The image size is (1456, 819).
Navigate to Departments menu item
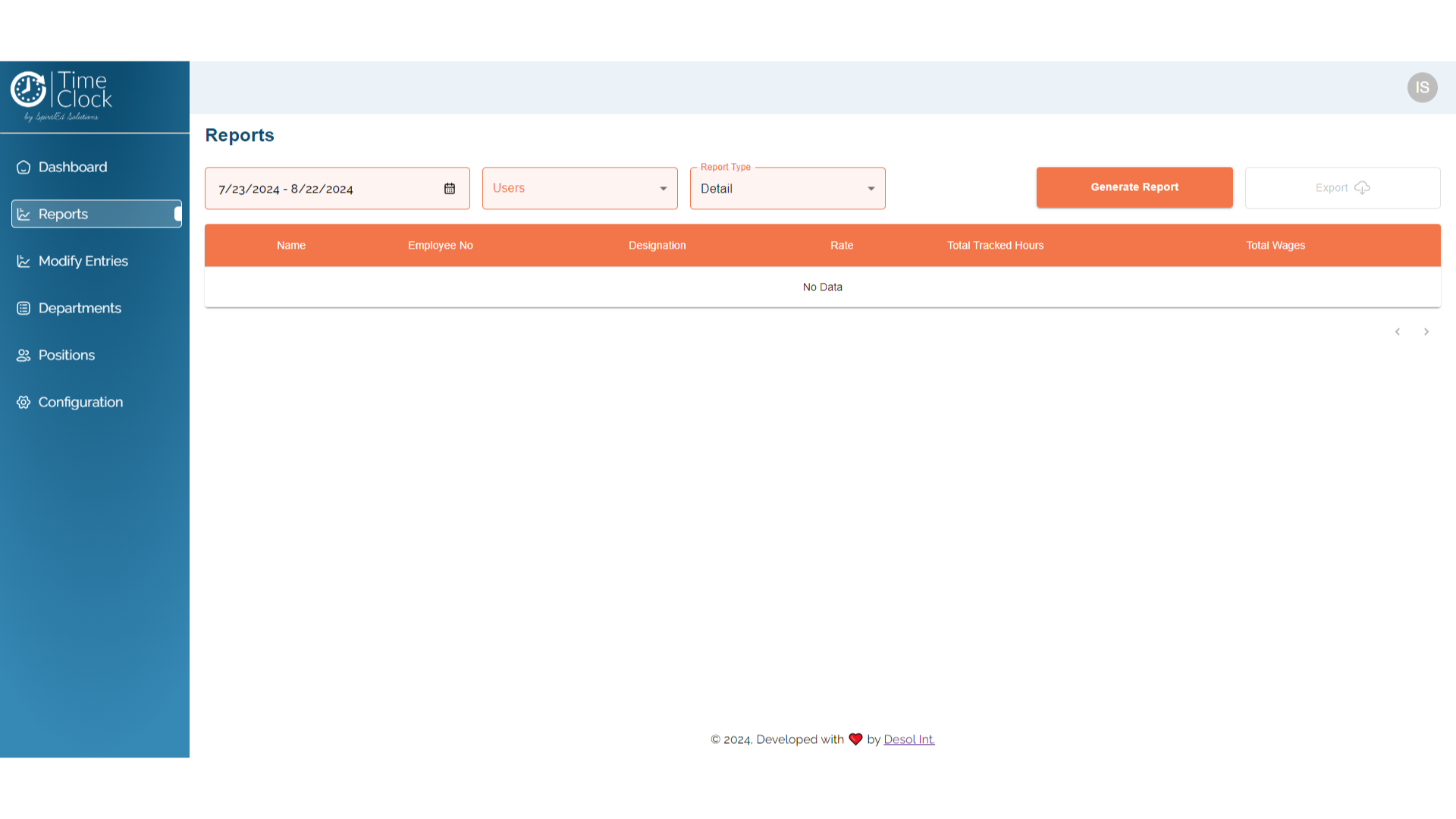(x=80, y=309)
